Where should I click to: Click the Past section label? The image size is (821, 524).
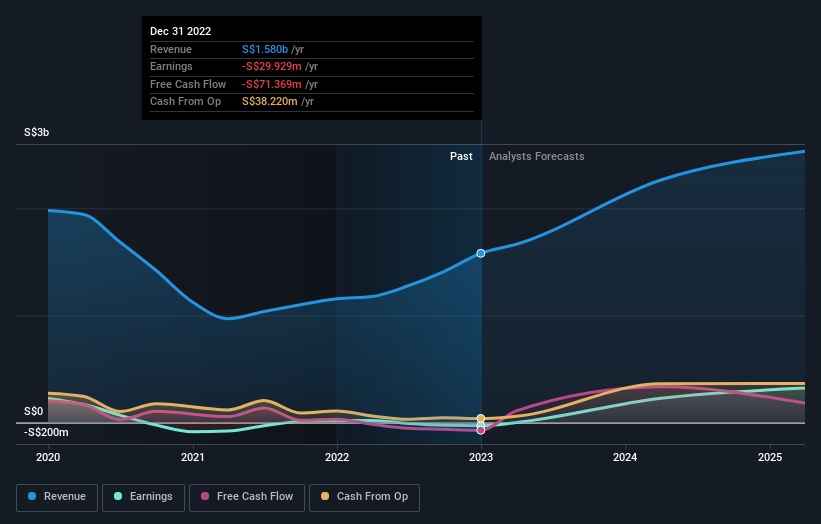461,157
